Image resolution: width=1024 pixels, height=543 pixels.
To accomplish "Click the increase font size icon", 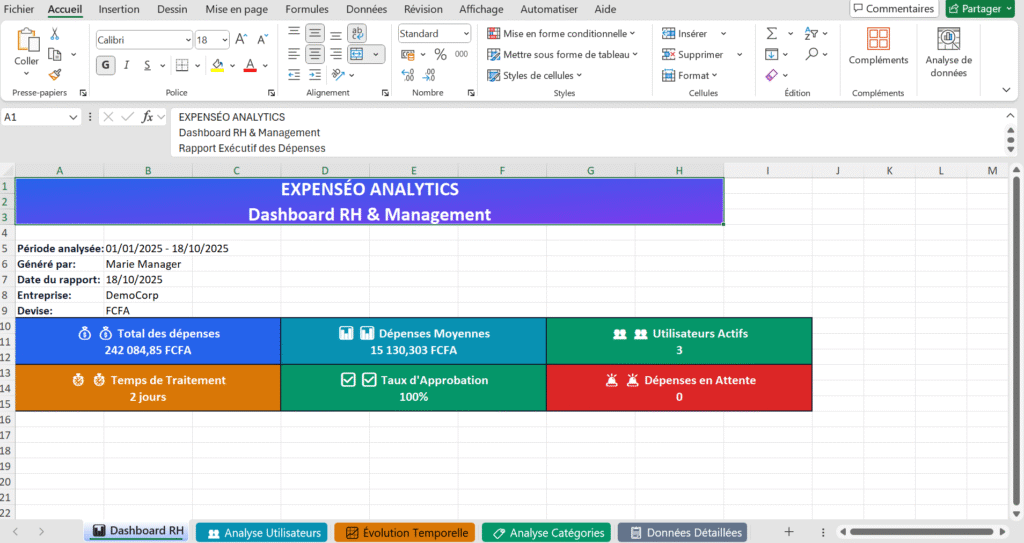I will (x=241, y=40).
